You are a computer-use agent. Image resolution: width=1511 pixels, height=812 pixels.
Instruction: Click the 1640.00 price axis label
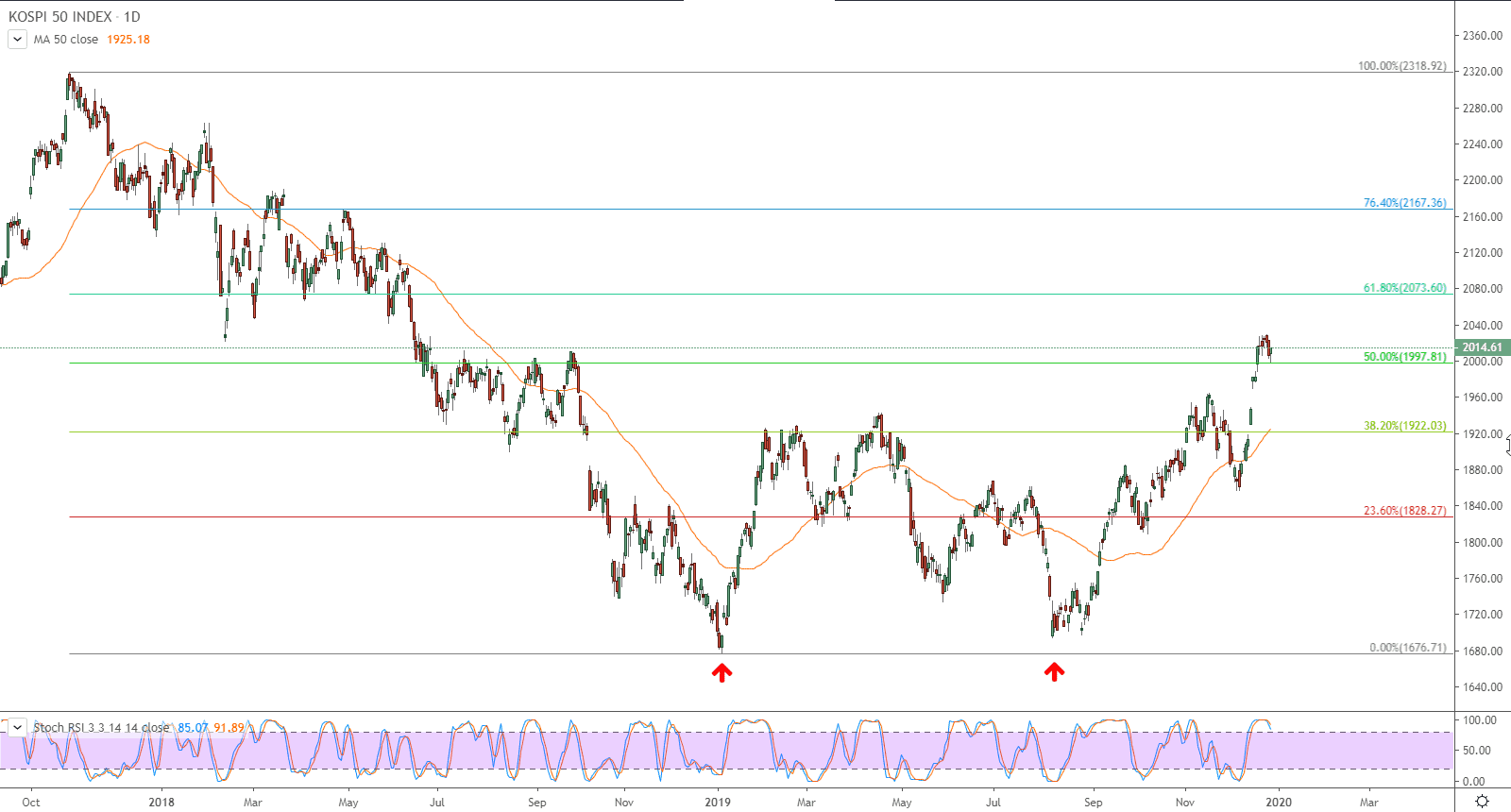(1482, 687)
